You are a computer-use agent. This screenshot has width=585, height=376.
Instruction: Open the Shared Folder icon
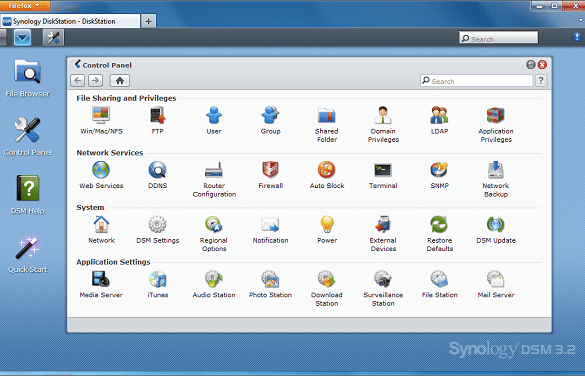pos(326,115)
